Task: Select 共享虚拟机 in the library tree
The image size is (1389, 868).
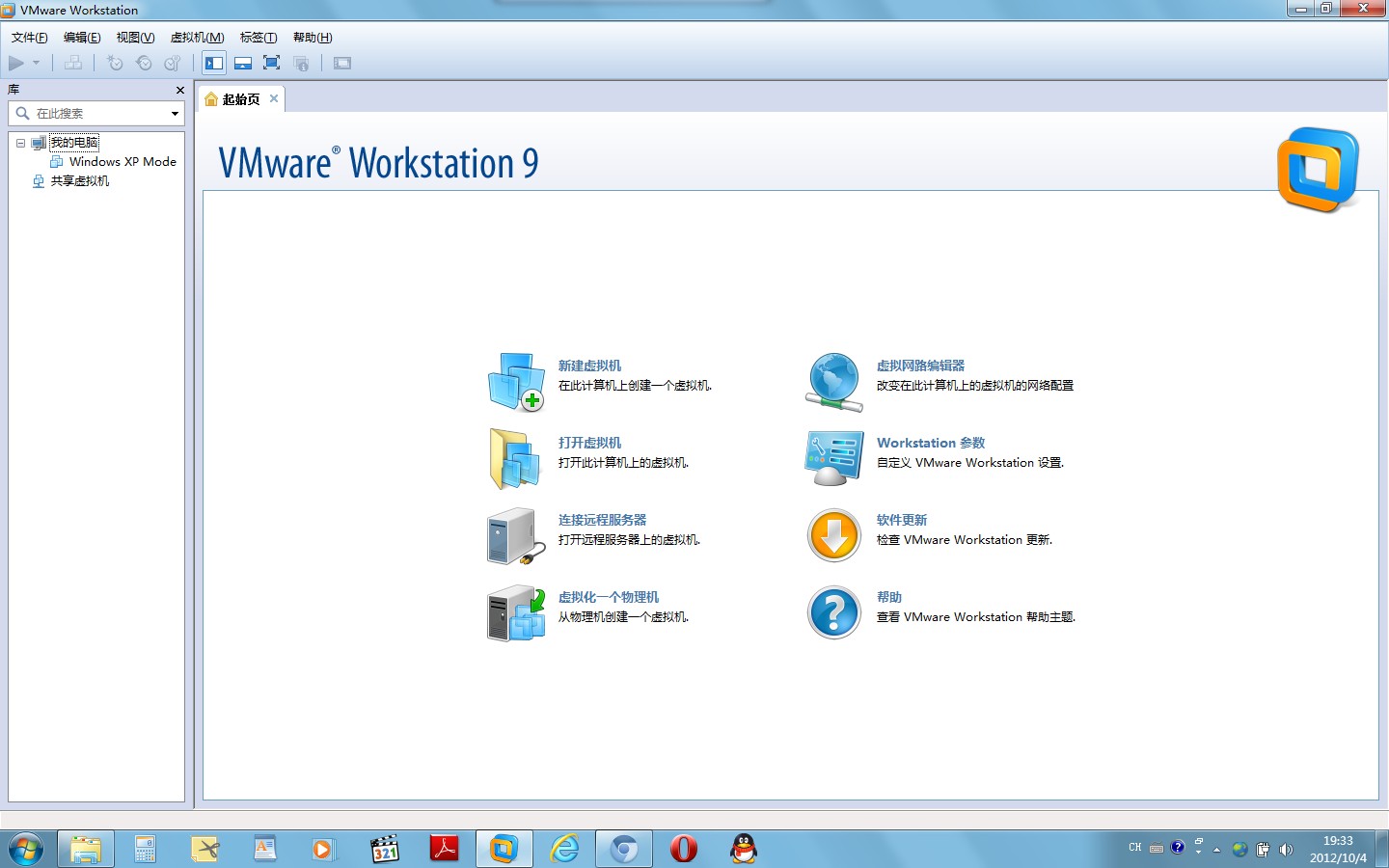Action: pos(80,181)
